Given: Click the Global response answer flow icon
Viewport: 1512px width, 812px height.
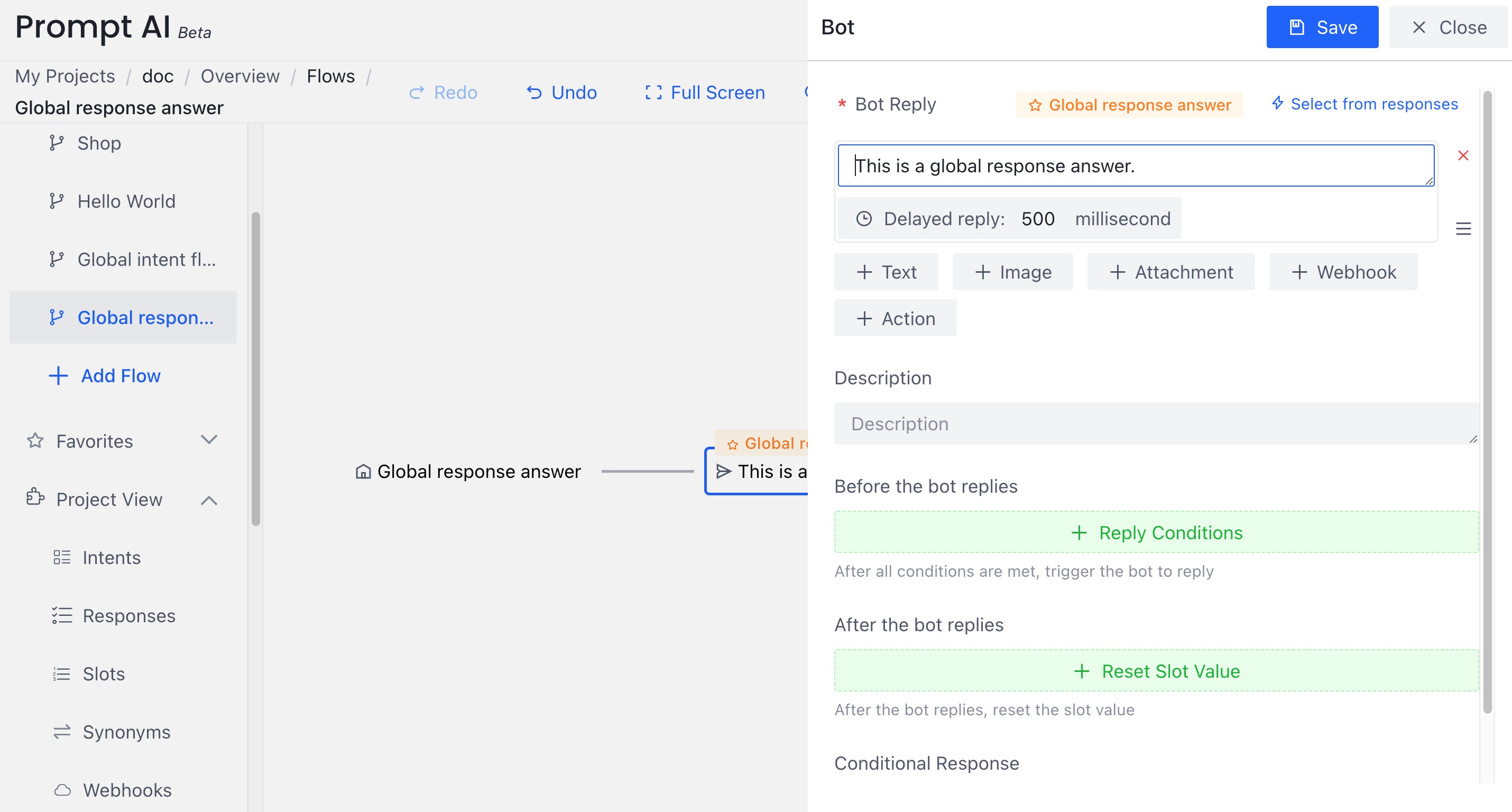Looking at the screenshot, I should 57,318.
